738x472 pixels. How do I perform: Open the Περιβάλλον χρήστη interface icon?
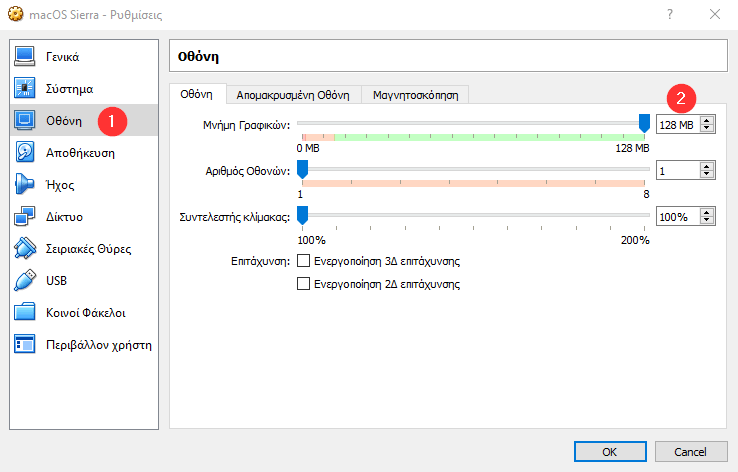click(24, 344)
